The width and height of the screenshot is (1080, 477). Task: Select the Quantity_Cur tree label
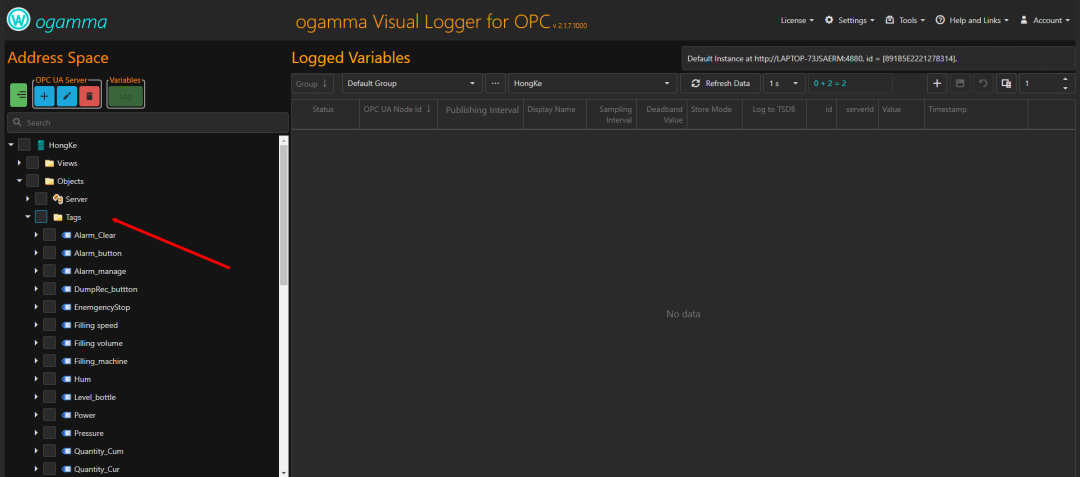pyautogui.click(x=98, y=469)
